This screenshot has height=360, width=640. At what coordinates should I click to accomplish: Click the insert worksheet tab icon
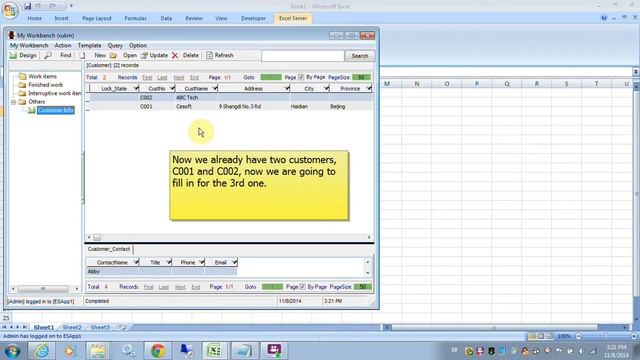click(x=121, y=327)
